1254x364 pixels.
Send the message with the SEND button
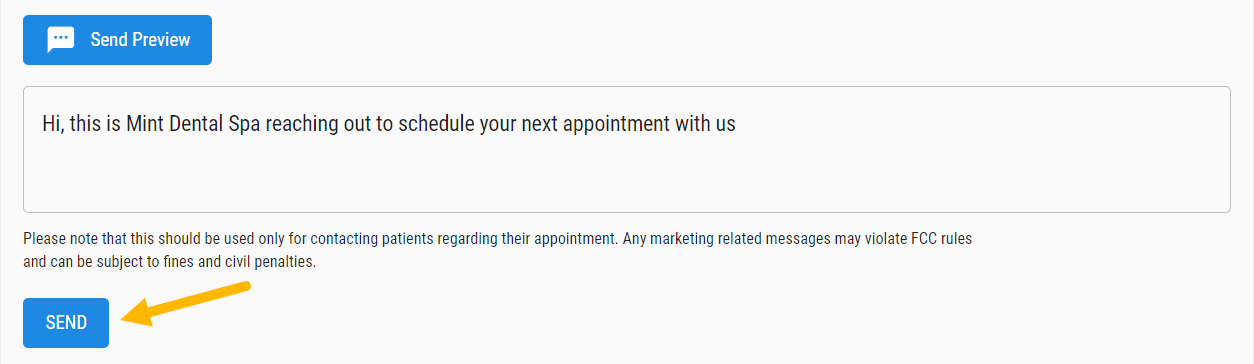(66, 322)
